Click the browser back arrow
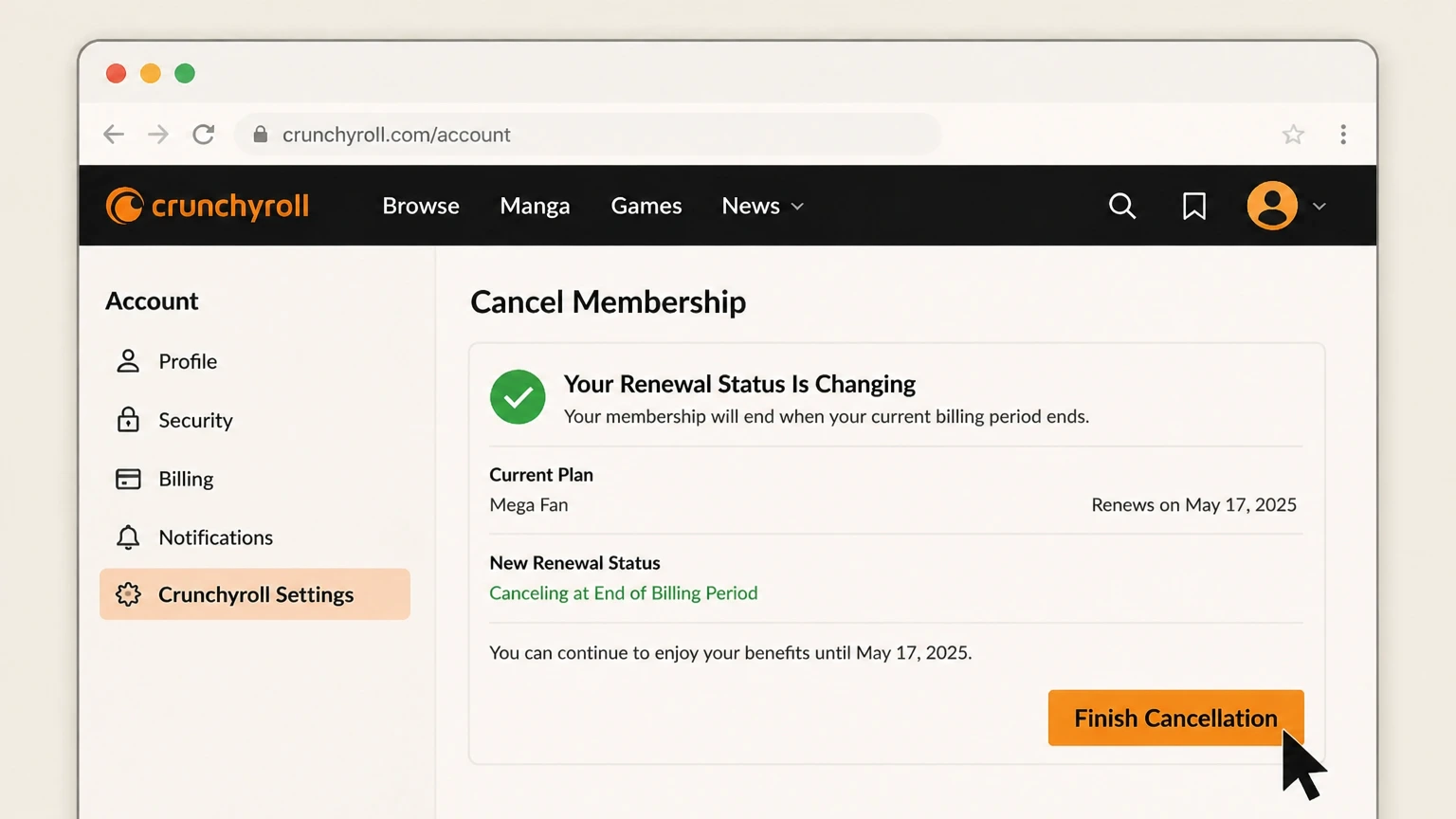The height and width of the screenshot is (819, 1456). [114, 135]
